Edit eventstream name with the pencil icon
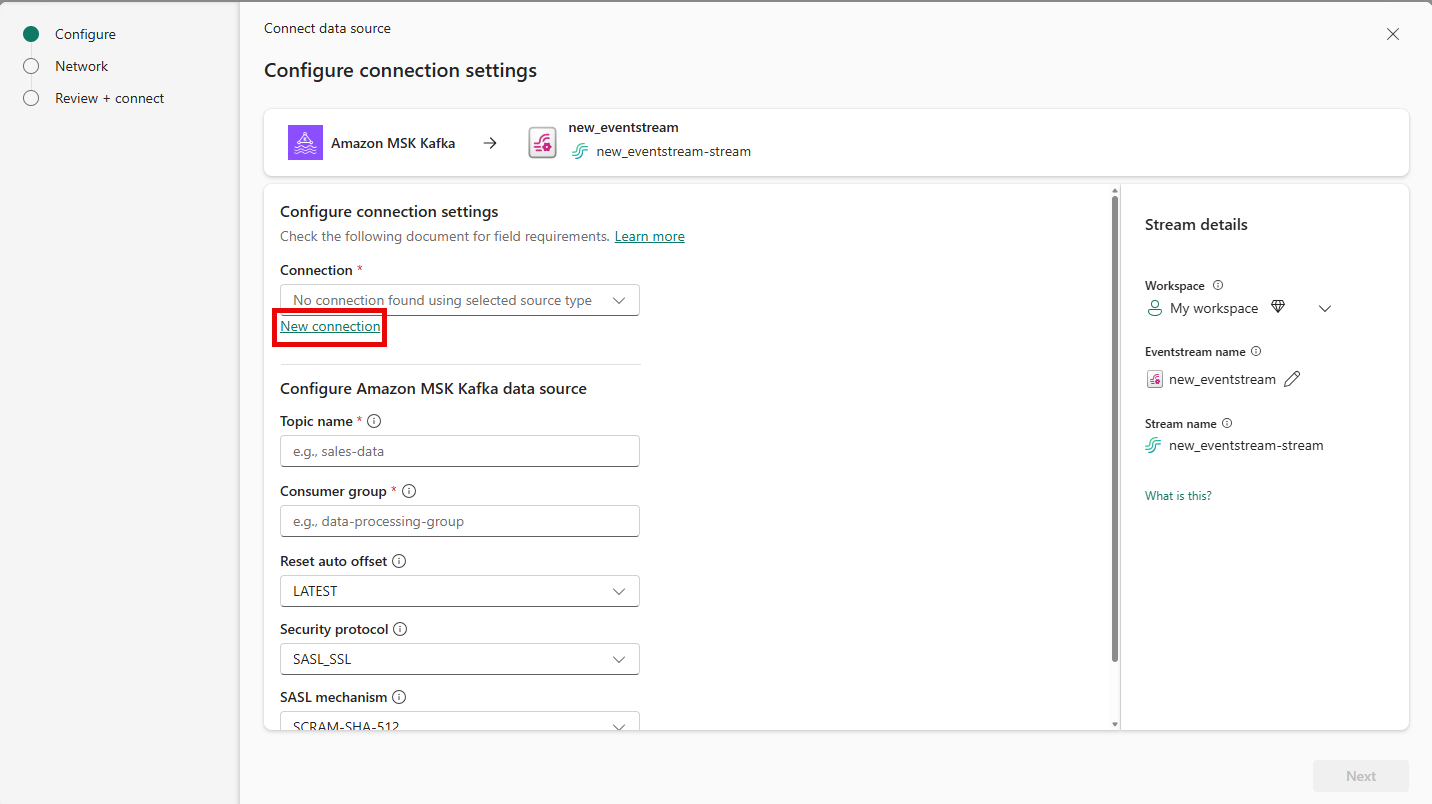1432x804 pixels. pos(1292,379)
